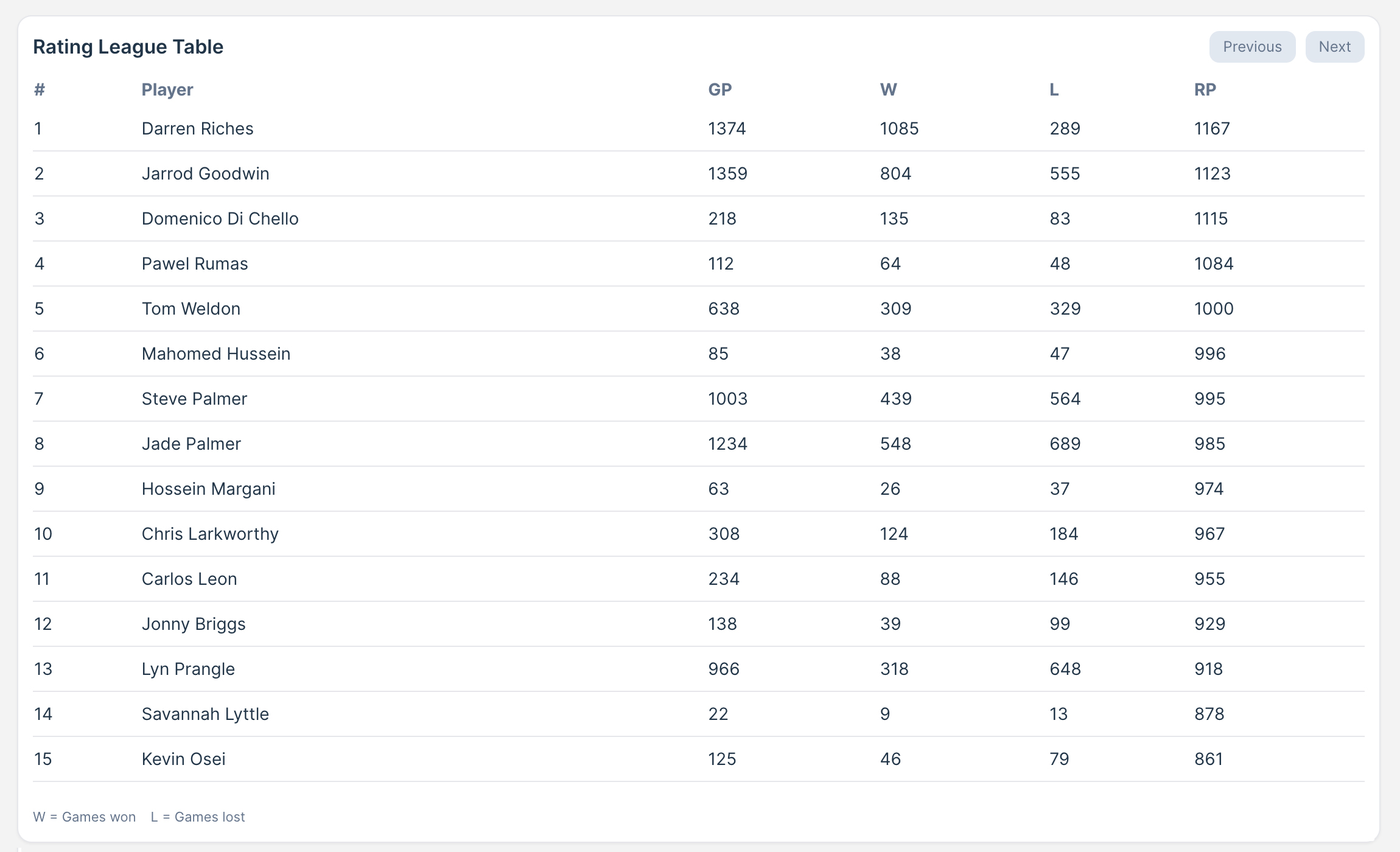Click the W column header
The width and height of the screenshot is (1400, 852).
pyautogui.click(x=888, y=89)
